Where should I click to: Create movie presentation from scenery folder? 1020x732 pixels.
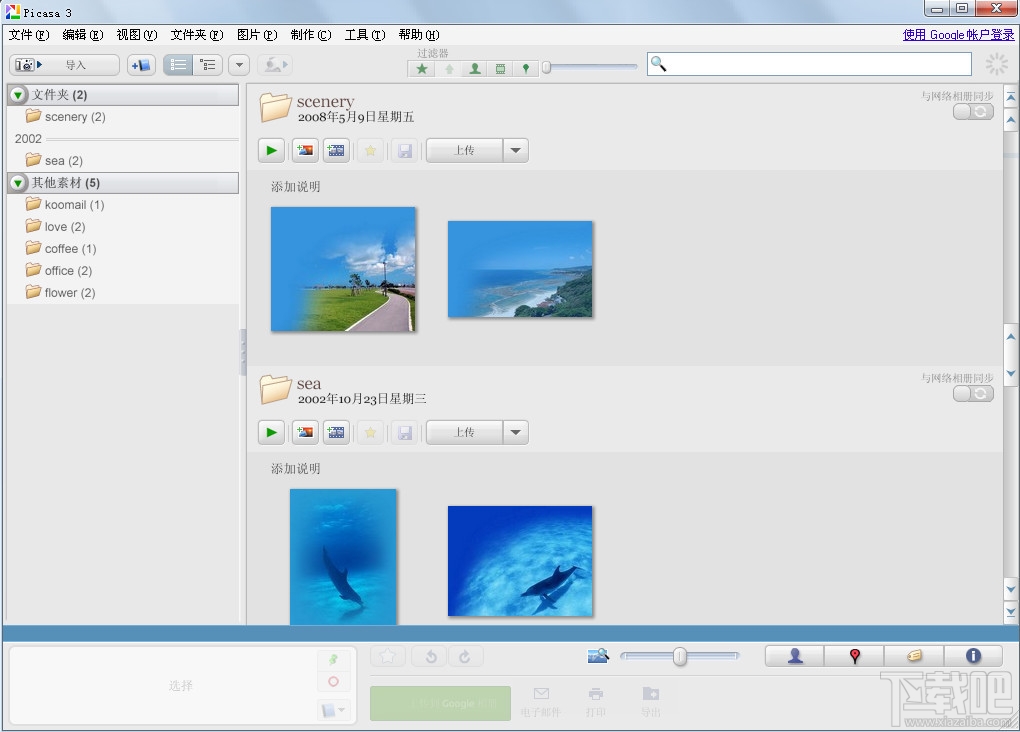tap(336, 150)
